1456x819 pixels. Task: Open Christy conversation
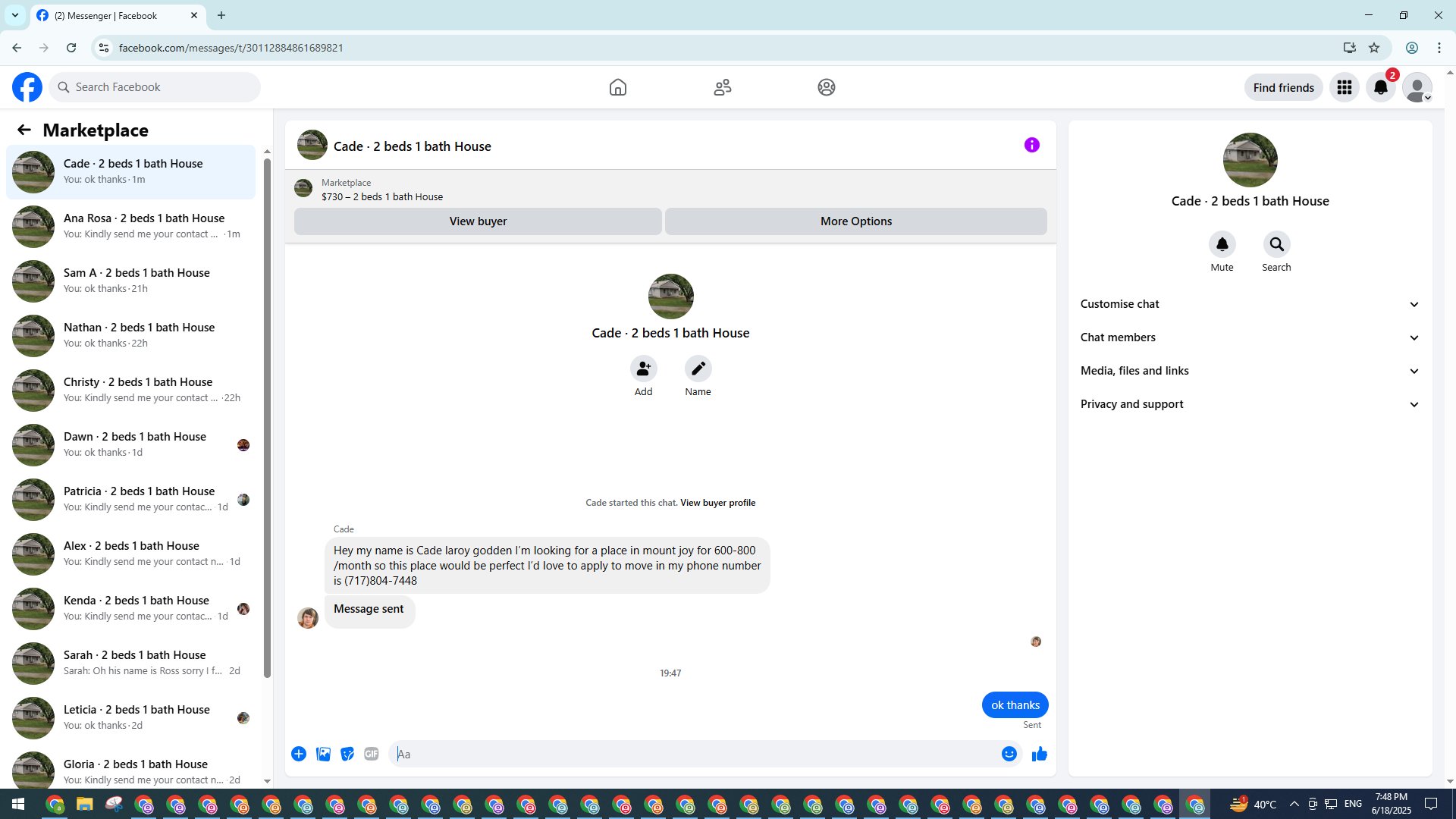click(130, 391)
